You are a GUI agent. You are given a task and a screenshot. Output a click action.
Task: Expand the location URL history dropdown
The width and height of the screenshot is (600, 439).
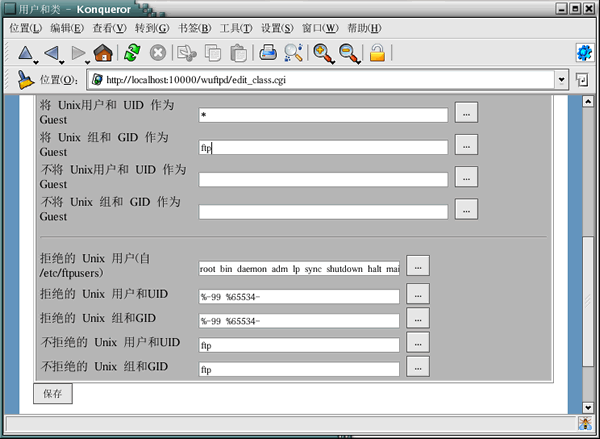click(x=561, y=80)
